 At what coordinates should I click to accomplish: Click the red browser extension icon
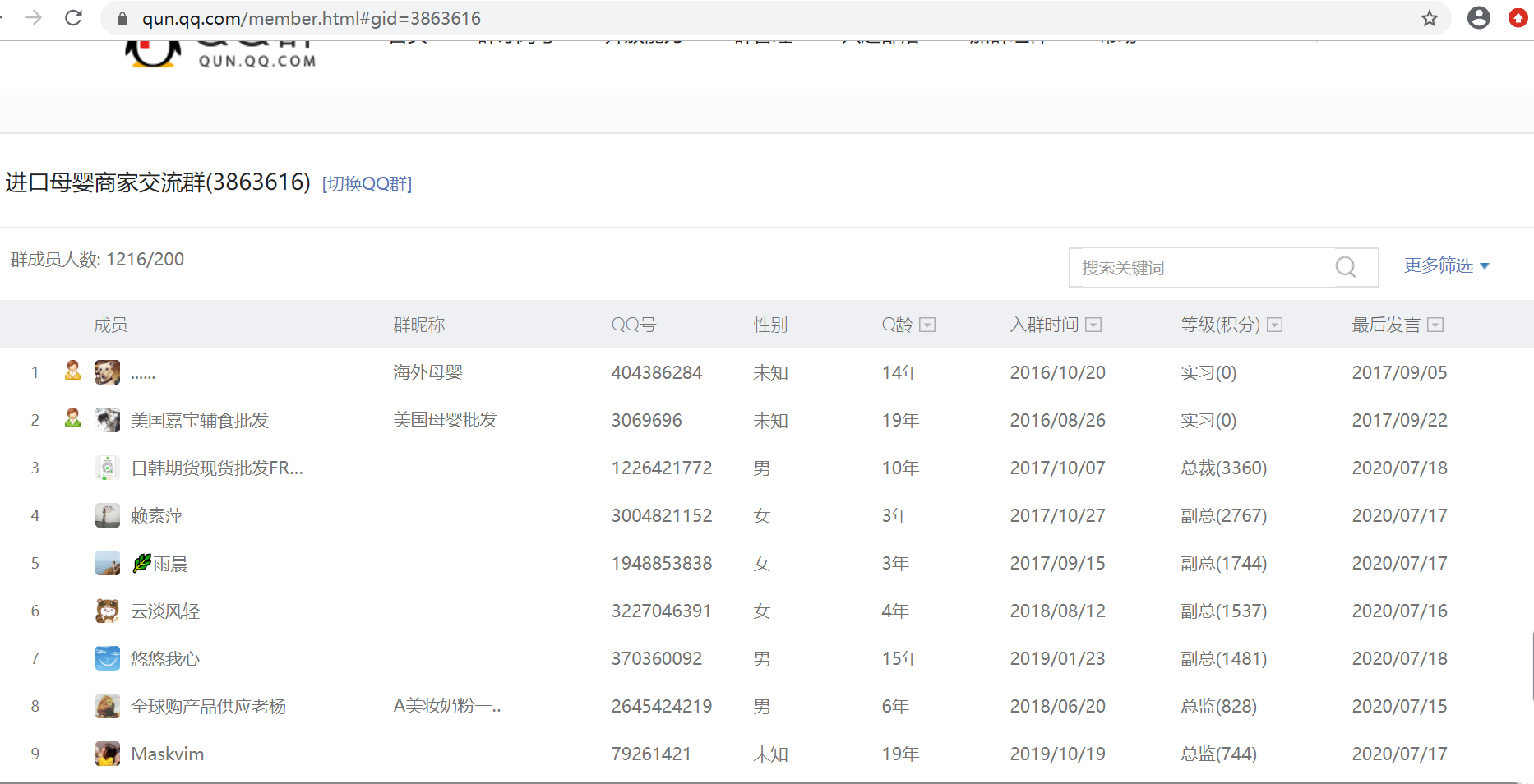click(1518, 18)
